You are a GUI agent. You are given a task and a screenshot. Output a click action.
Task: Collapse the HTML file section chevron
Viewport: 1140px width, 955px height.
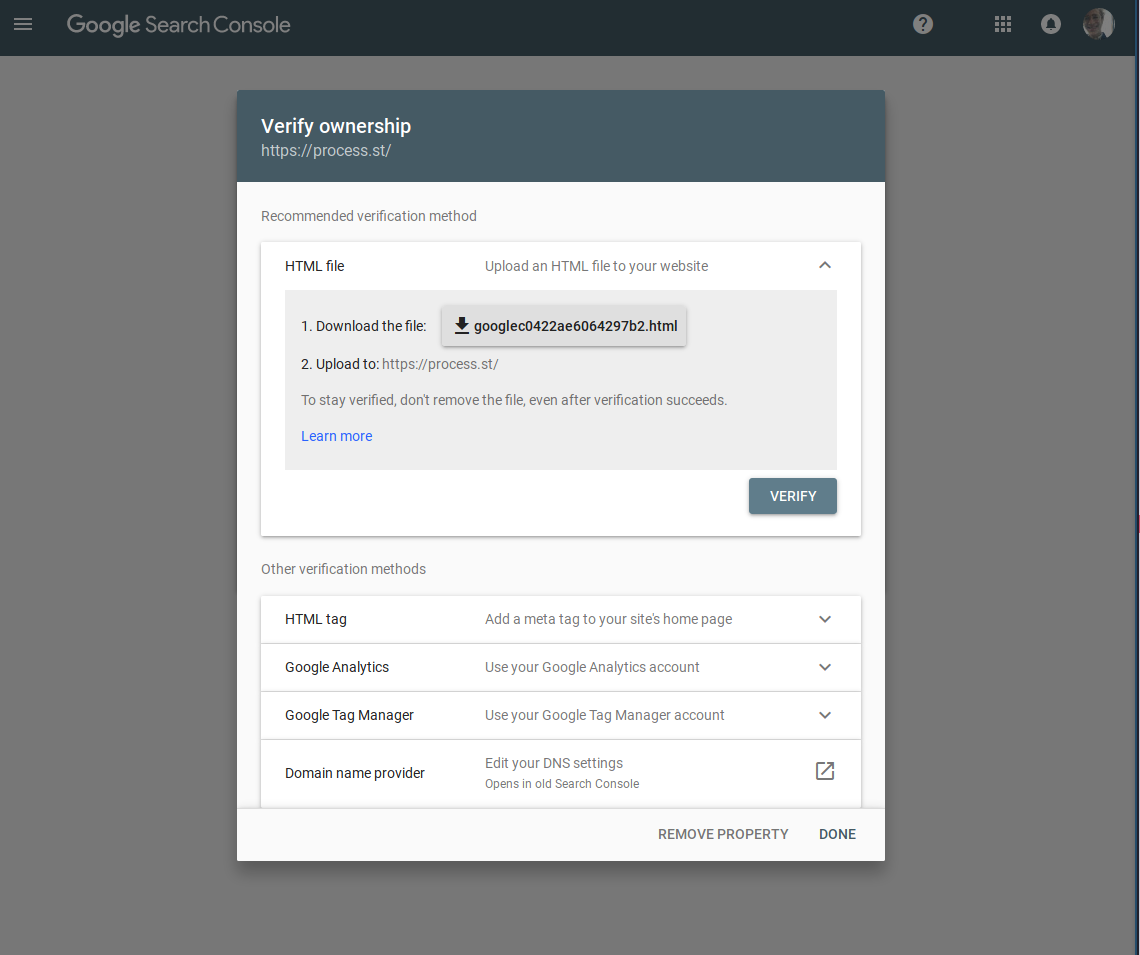click(824, 265)
